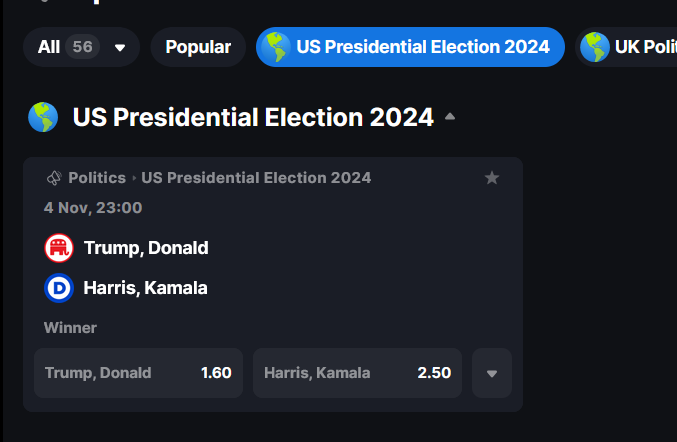
Task: Click the megaphone Politics breadcrumb icon
Action: pos(54,178)
